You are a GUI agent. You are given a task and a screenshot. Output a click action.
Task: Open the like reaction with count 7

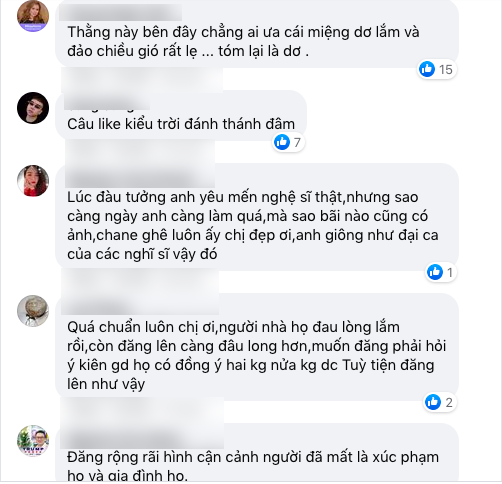pos(288,142)
